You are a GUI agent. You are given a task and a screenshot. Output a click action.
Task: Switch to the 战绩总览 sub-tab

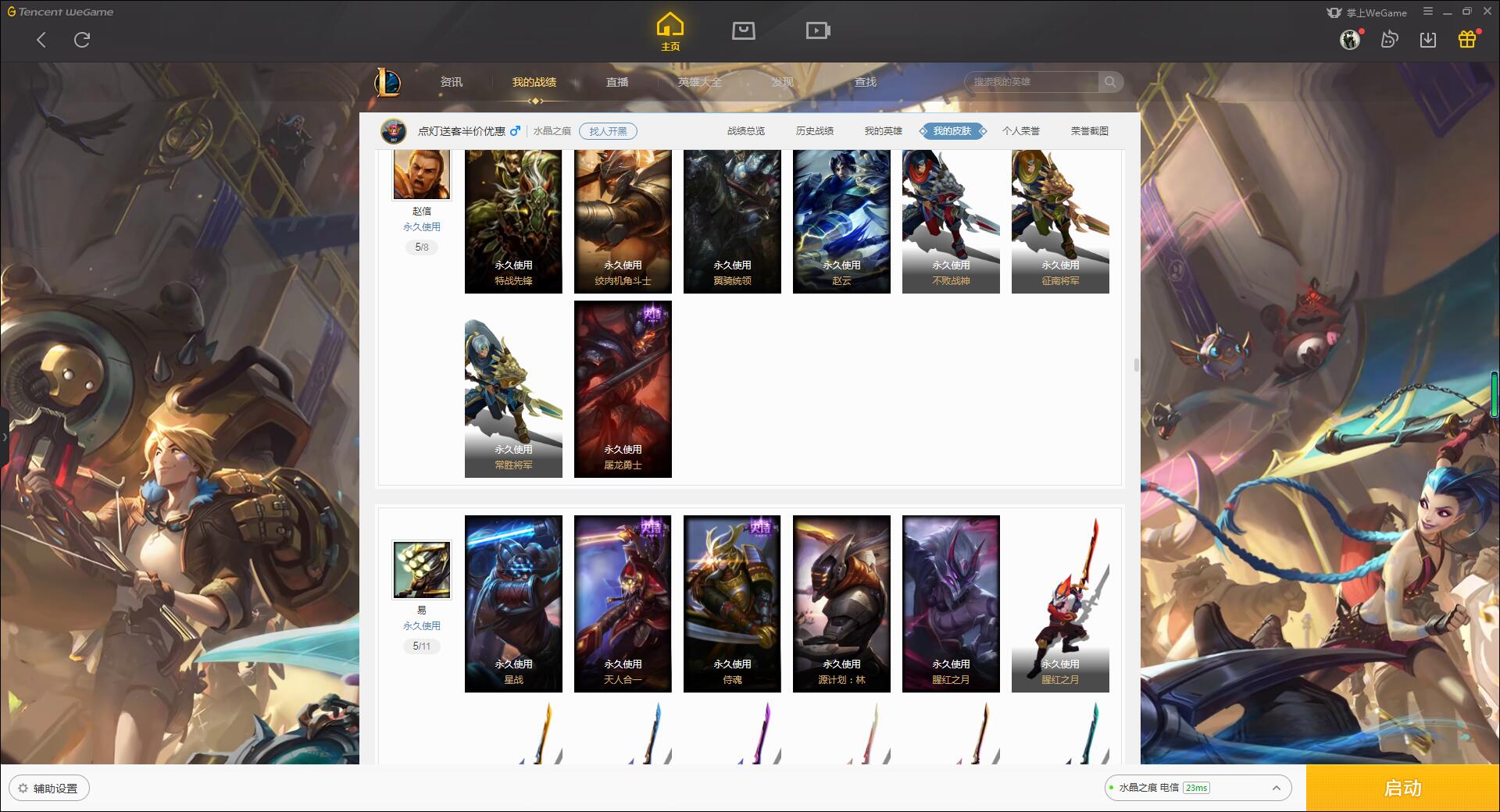[746, 131]
